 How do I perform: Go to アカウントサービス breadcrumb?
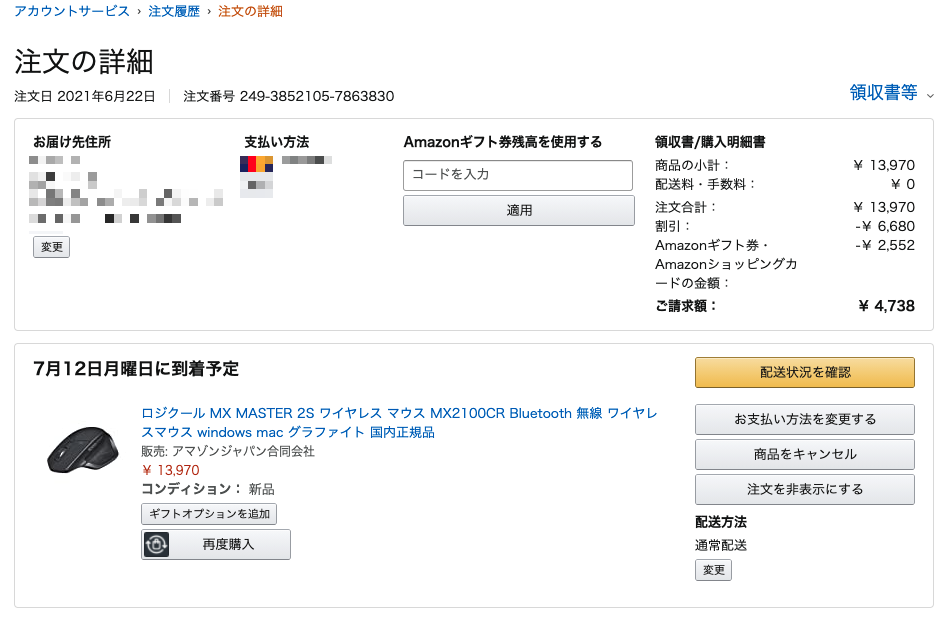(71, 12)
